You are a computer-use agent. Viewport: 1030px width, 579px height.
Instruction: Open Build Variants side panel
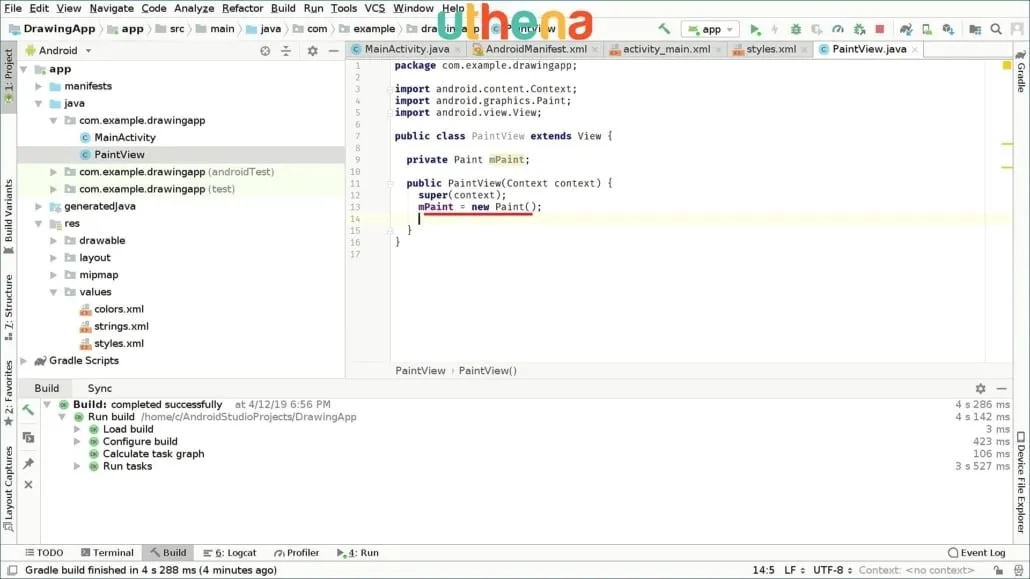9,216
